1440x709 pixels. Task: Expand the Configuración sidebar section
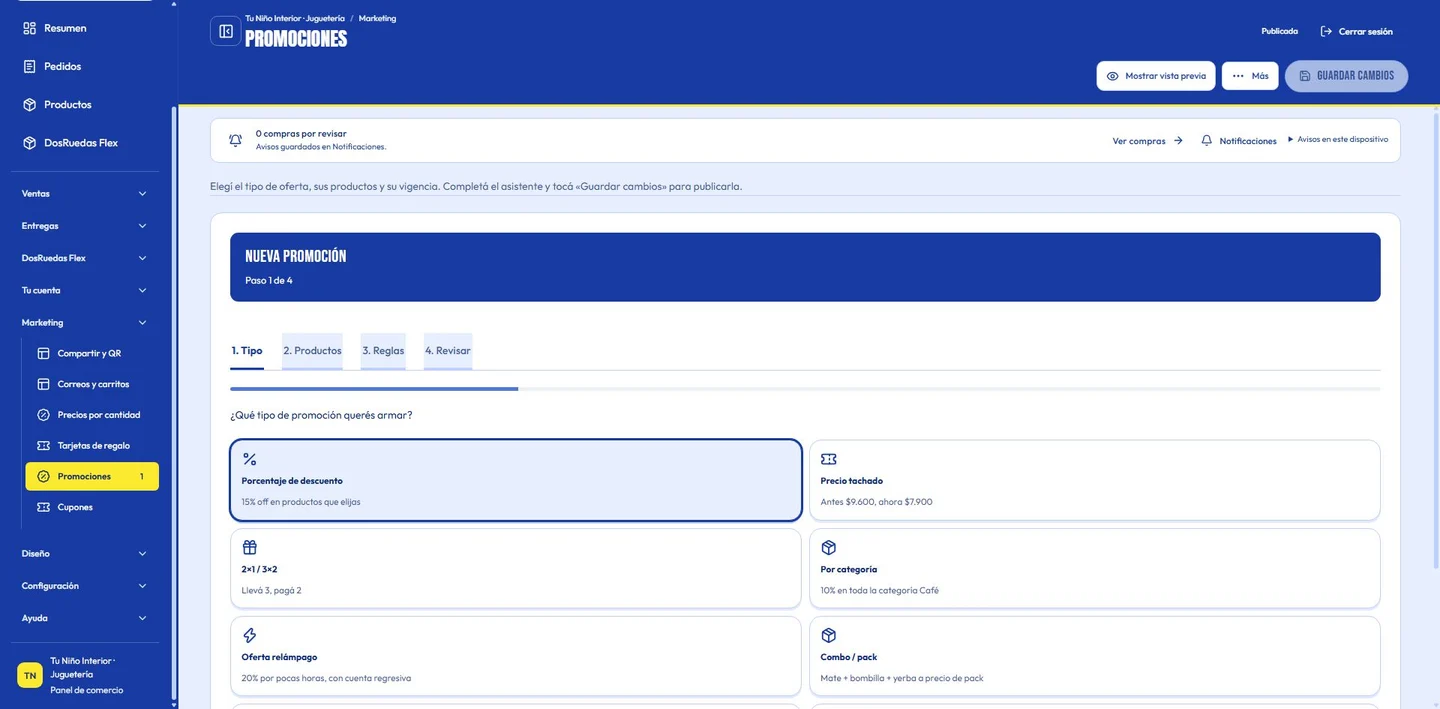click(84, 586)
